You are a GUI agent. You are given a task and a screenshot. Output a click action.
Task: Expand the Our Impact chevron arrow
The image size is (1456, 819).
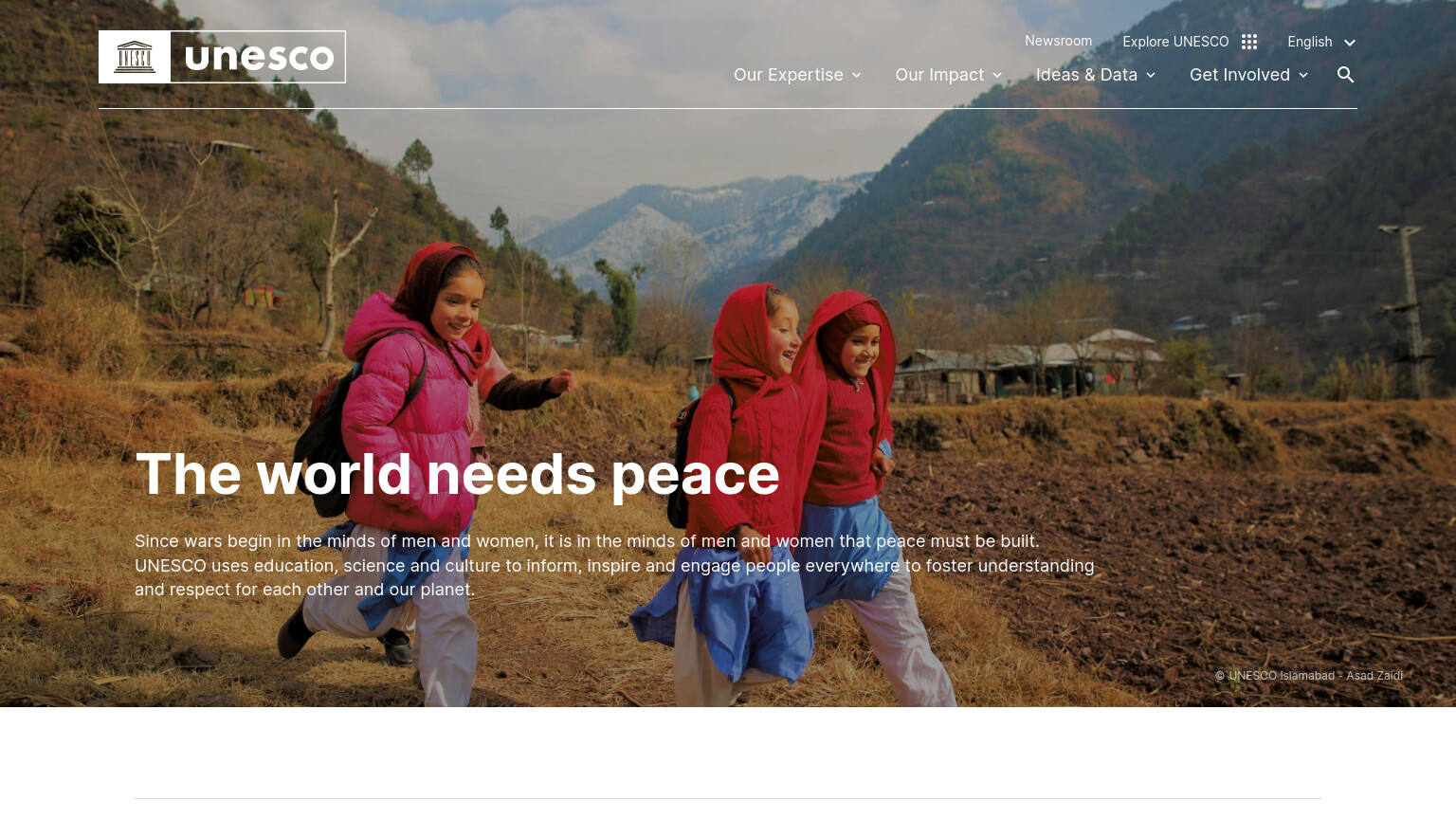(x=997, y=76)
